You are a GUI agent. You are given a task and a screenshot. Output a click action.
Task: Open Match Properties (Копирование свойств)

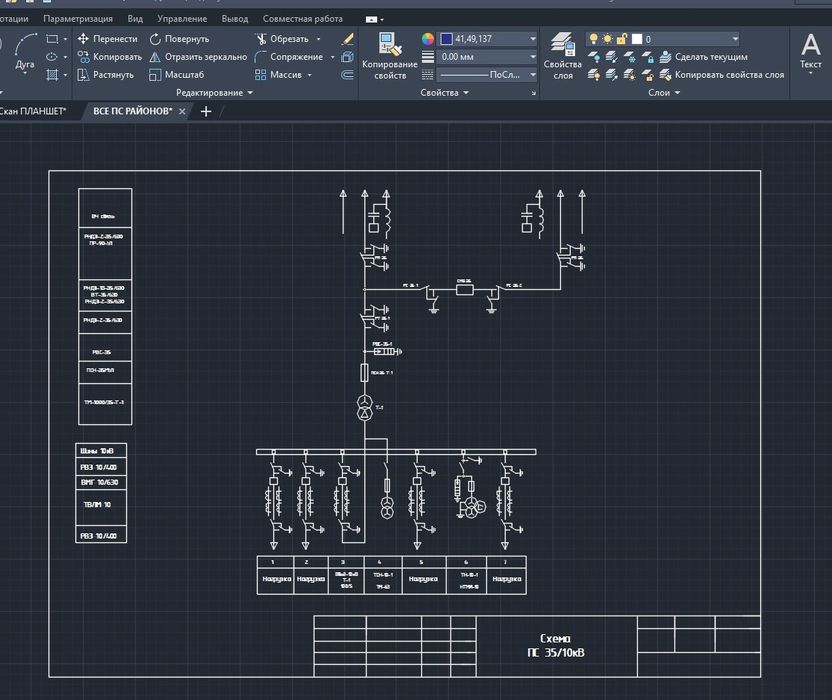[389, 56]
